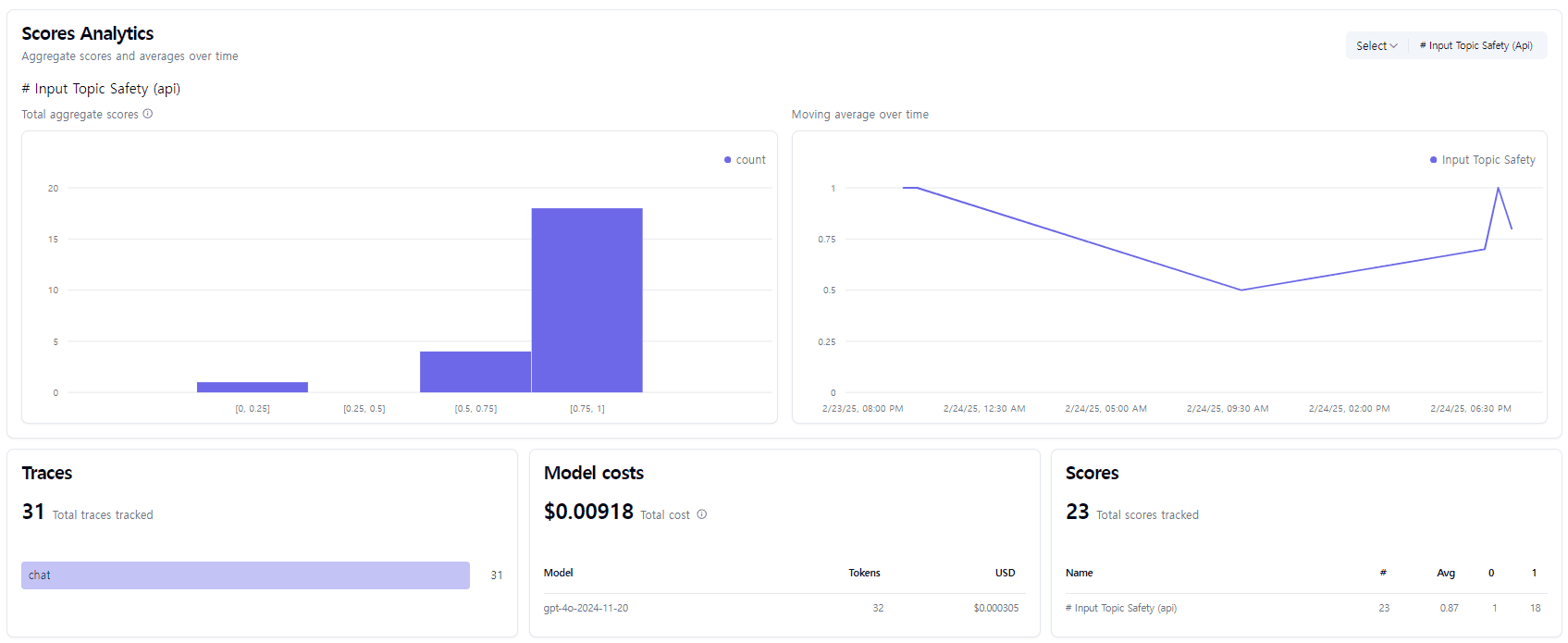Click the Name column header in Scores
1568x643 pixels.
[1079, 573]
